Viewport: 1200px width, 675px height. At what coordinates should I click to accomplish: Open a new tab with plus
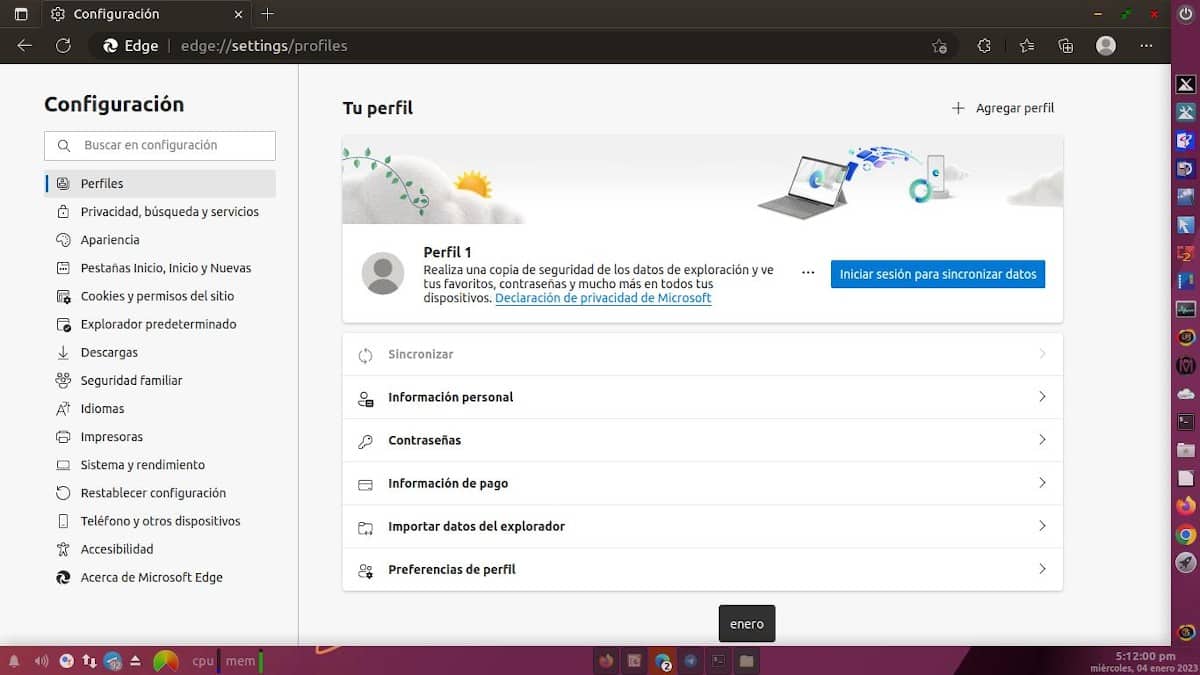click(267, 14)
